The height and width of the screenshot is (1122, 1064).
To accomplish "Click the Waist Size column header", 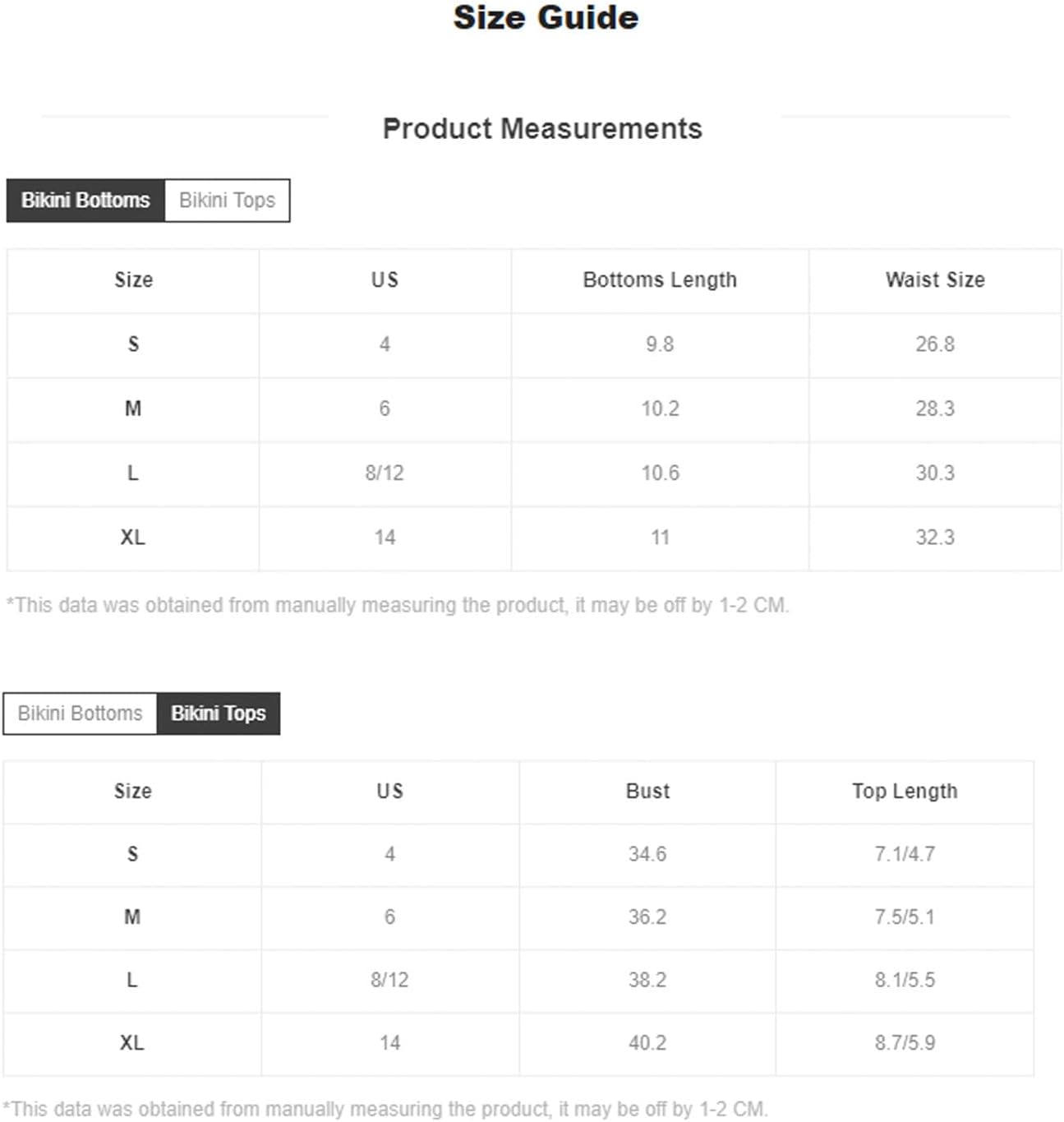I will pos(935,280).
